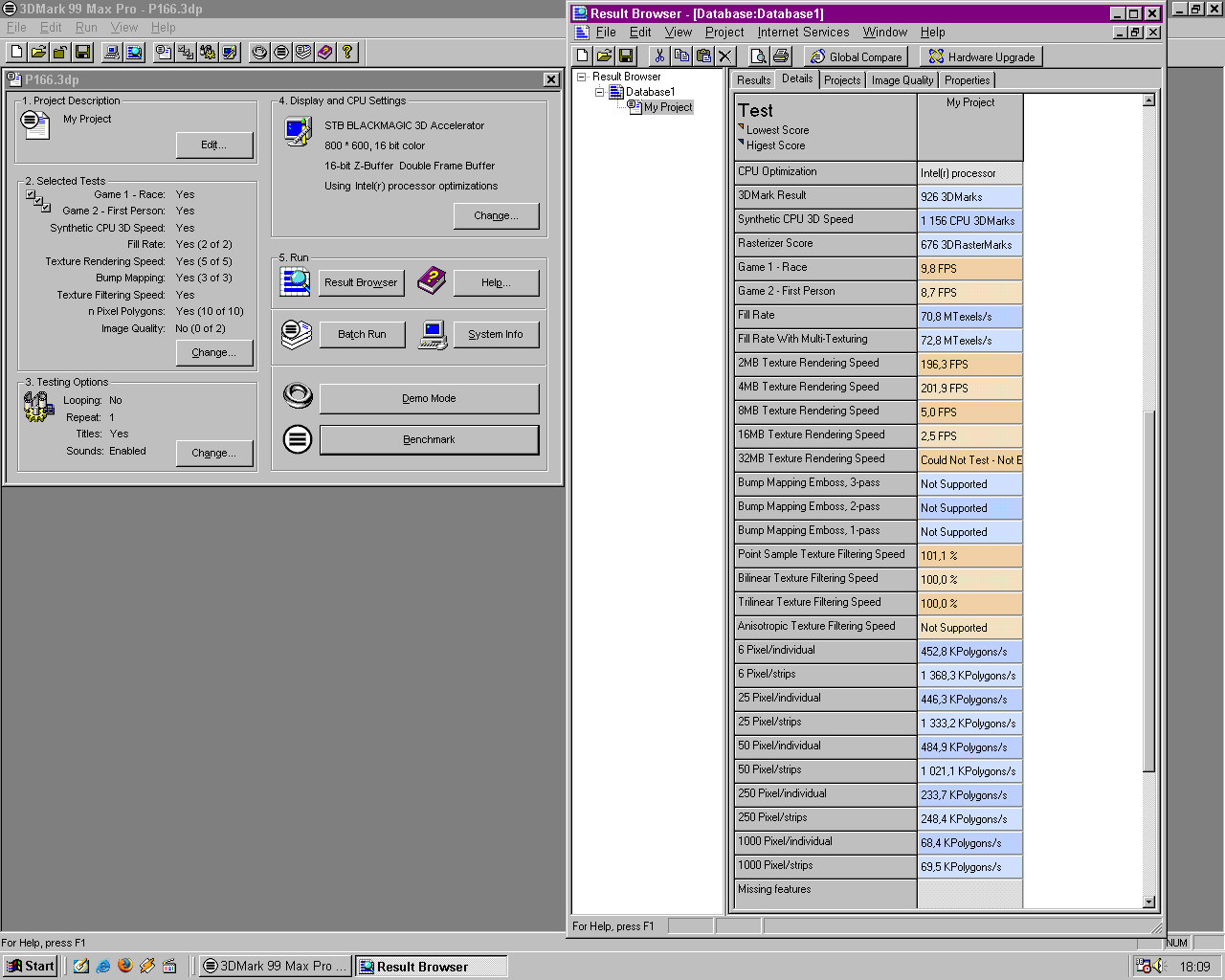
Task: Collapse the Result Browser tree root
Action: pyautogui.click(x=581, y=77)
